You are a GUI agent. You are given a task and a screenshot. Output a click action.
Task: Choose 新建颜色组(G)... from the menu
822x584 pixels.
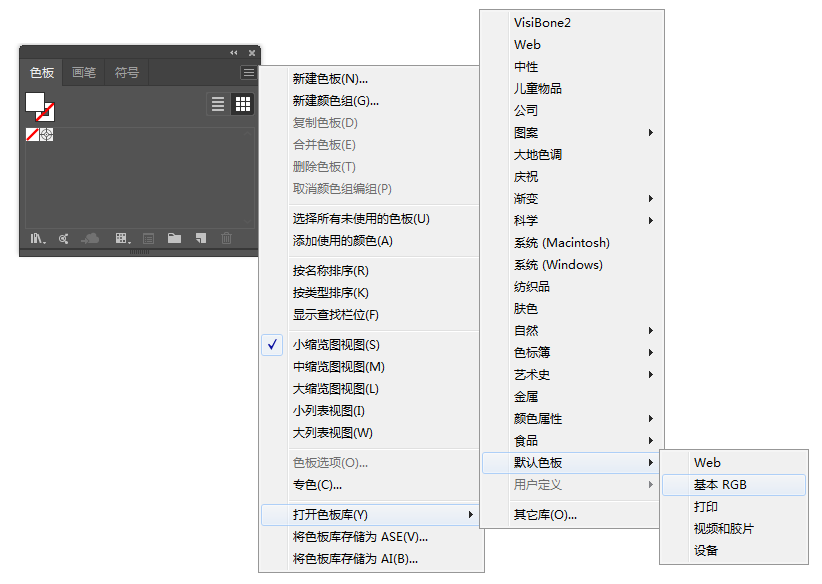point(370,101)
